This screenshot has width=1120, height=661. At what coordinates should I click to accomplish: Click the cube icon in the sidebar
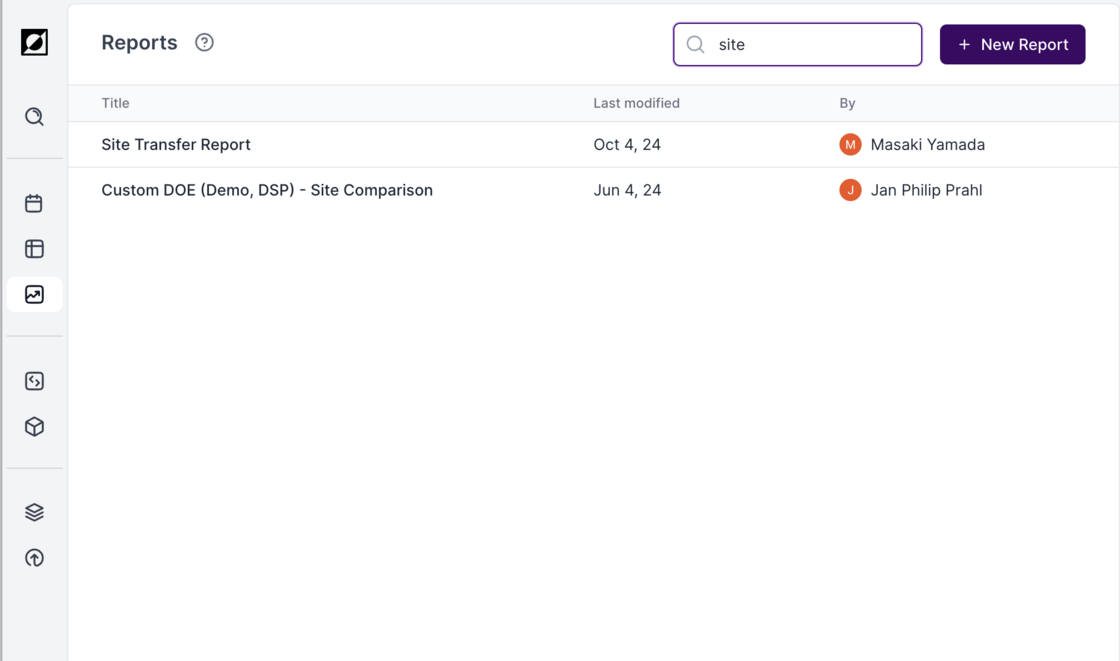coord(34,427)
